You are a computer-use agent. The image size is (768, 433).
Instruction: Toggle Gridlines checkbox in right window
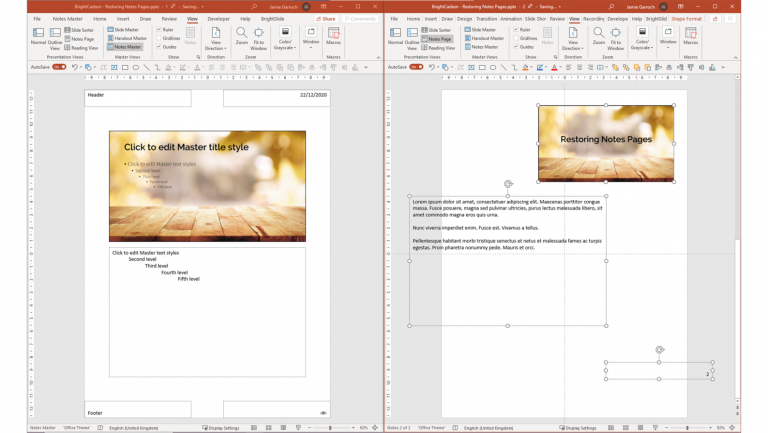click(x=516, y=38)
